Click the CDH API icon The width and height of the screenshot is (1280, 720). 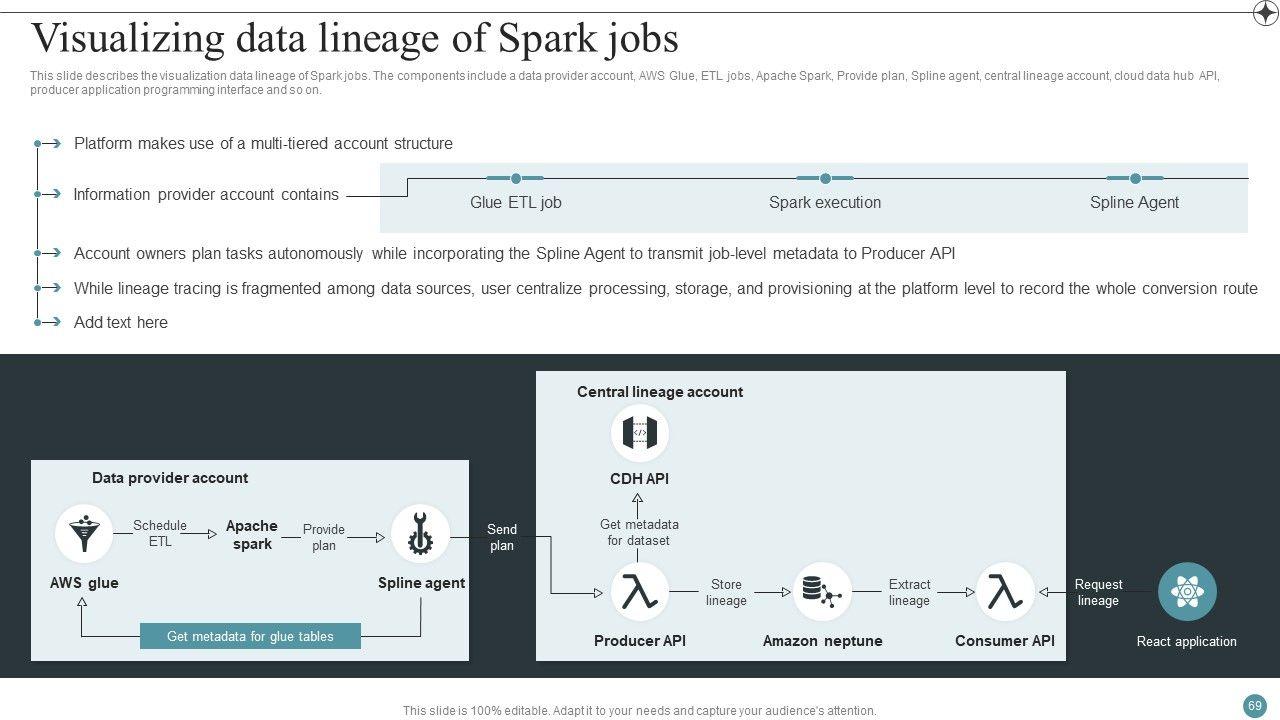click(x=639, y=434)
